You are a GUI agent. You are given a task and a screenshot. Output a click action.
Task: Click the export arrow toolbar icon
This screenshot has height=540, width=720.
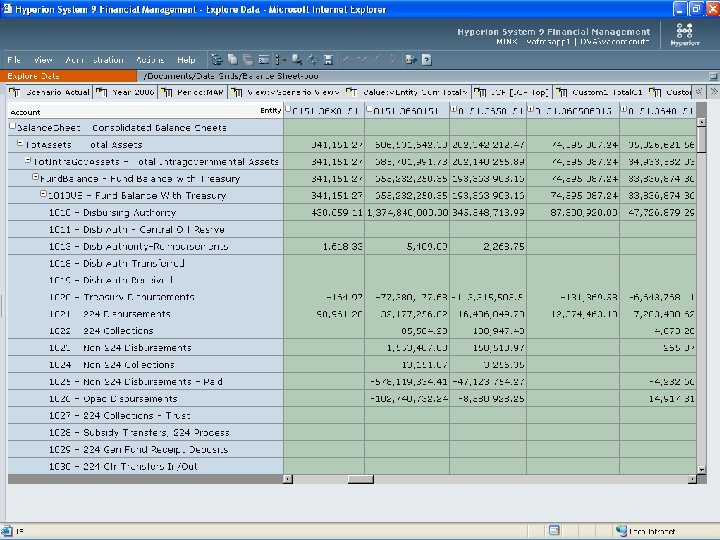point(411,60)
